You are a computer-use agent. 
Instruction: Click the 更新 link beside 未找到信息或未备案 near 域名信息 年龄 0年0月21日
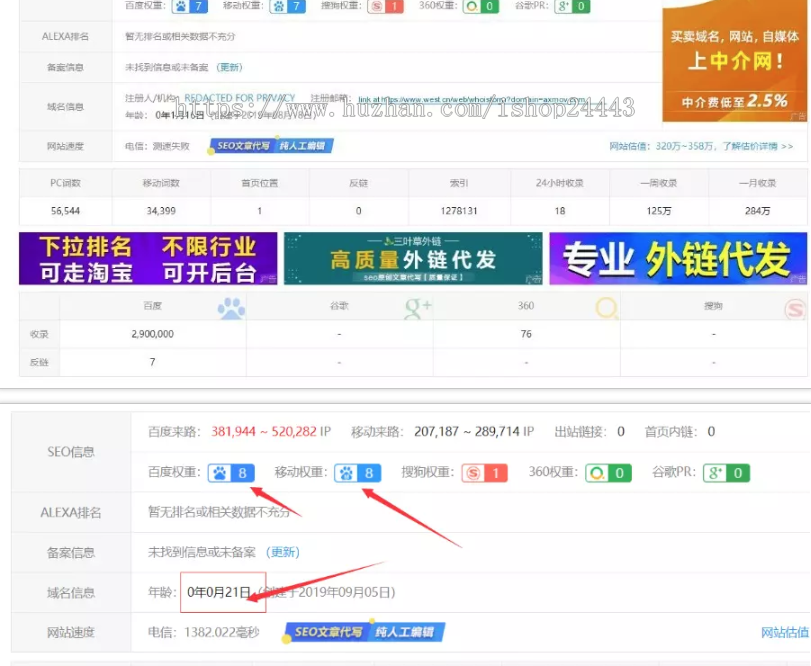tap(283, 552)
